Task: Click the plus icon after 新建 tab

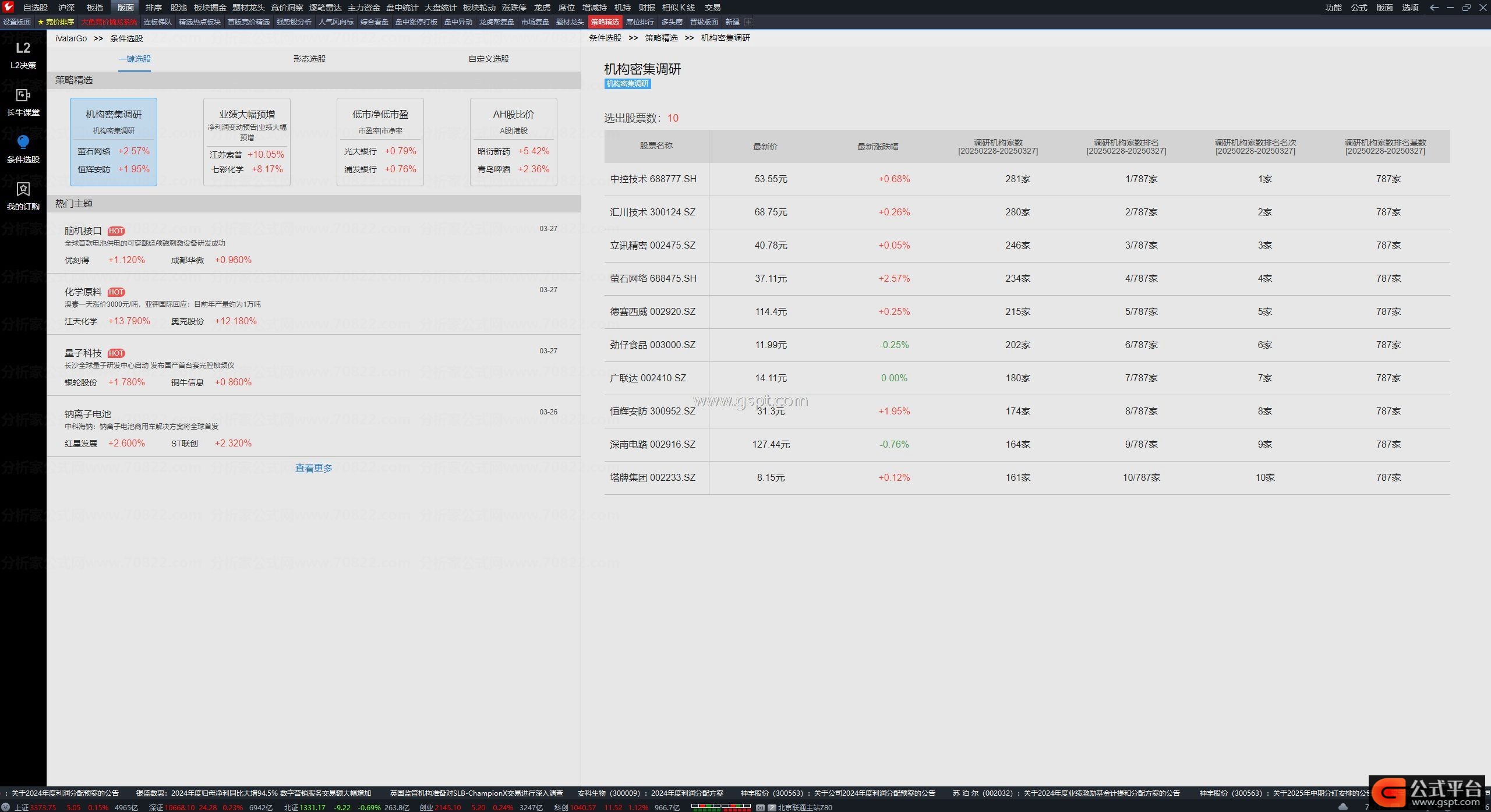Action: point(748,22)
